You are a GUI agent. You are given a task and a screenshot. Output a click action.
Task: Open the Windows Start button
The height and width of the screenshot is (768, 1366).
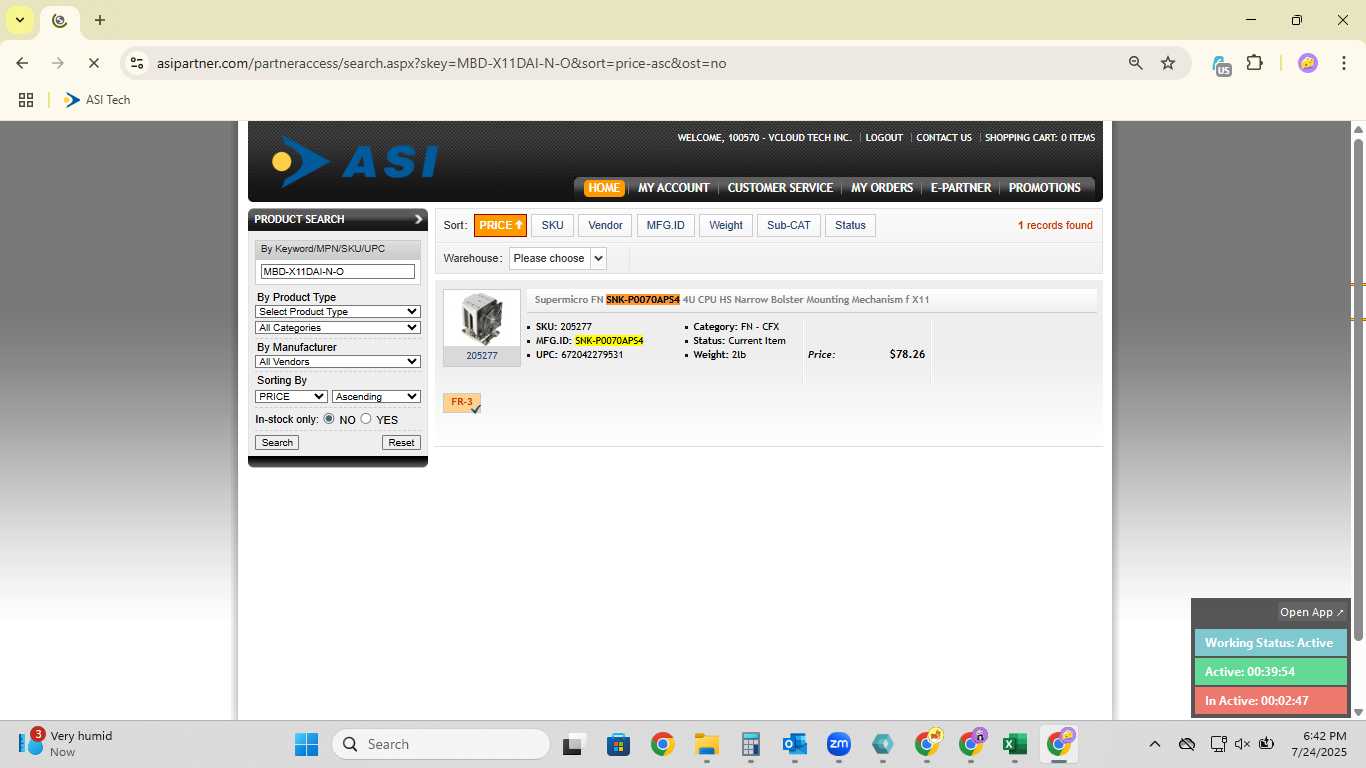click(x=306, y=744)
